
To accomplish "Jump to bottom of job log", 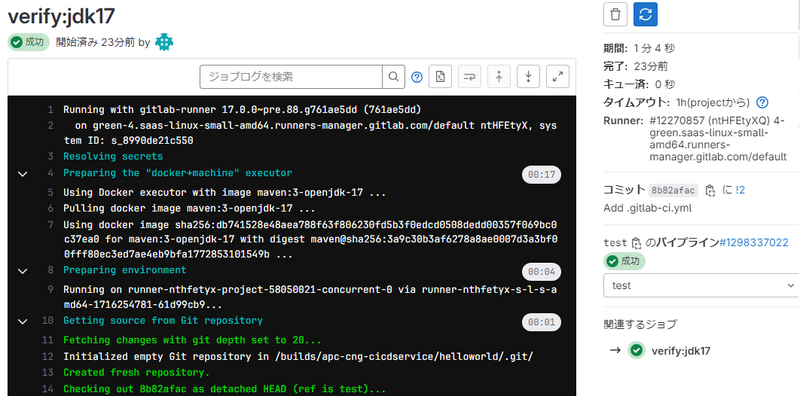I will tap(529, 77).
